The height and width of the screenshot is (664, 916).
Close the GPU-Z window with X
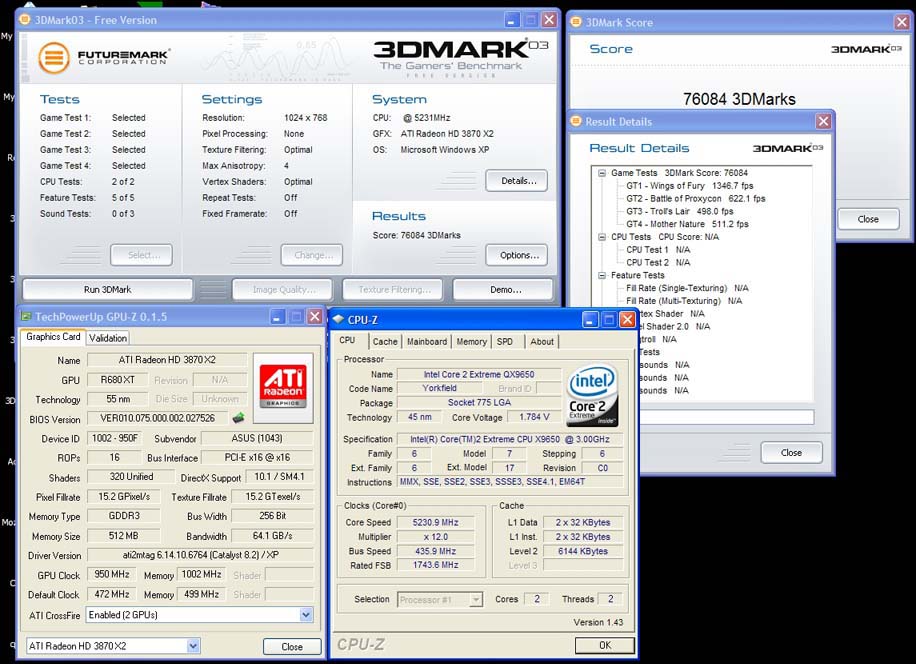315,317
